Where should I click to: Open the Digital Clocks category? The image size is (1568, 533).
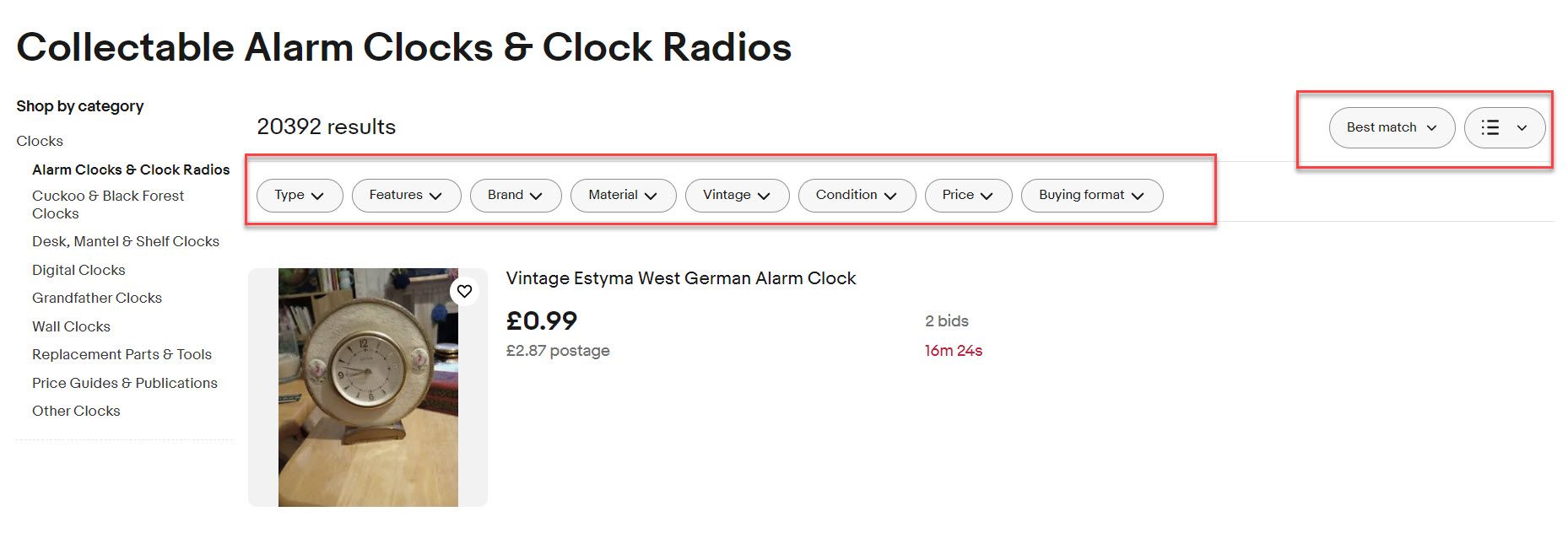[78, 270]
